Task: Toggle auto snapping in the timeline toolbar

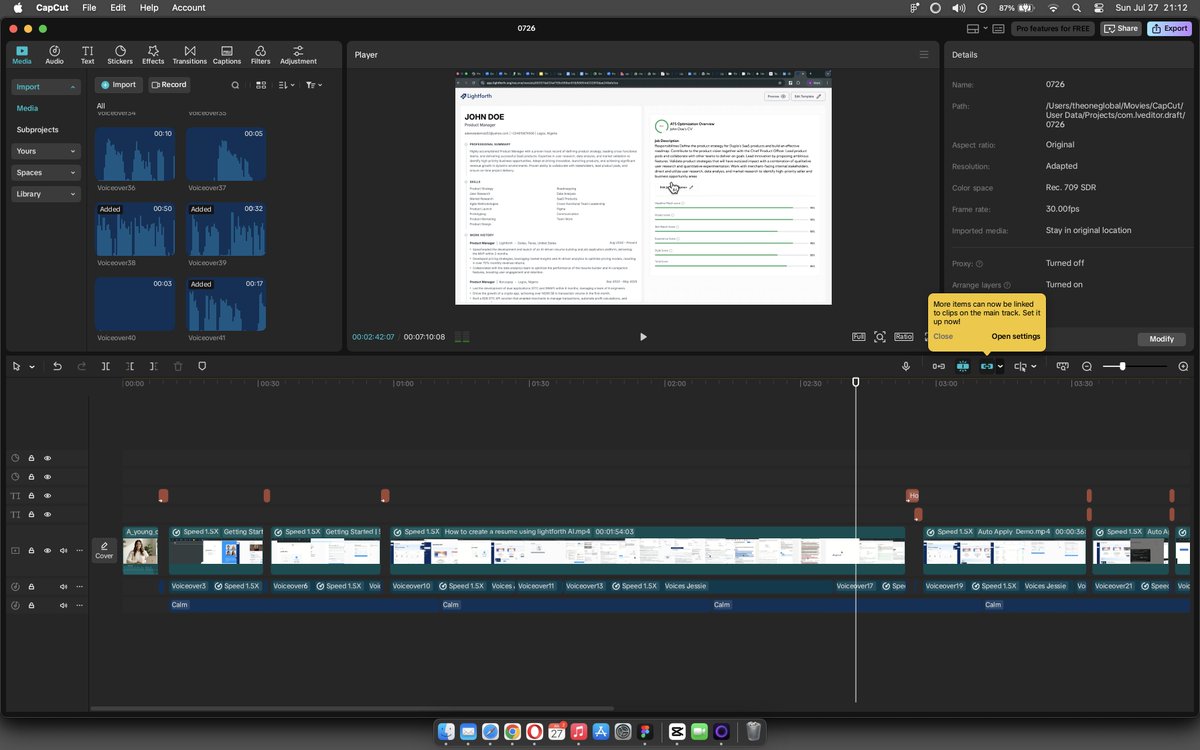Action: (963, 367)
